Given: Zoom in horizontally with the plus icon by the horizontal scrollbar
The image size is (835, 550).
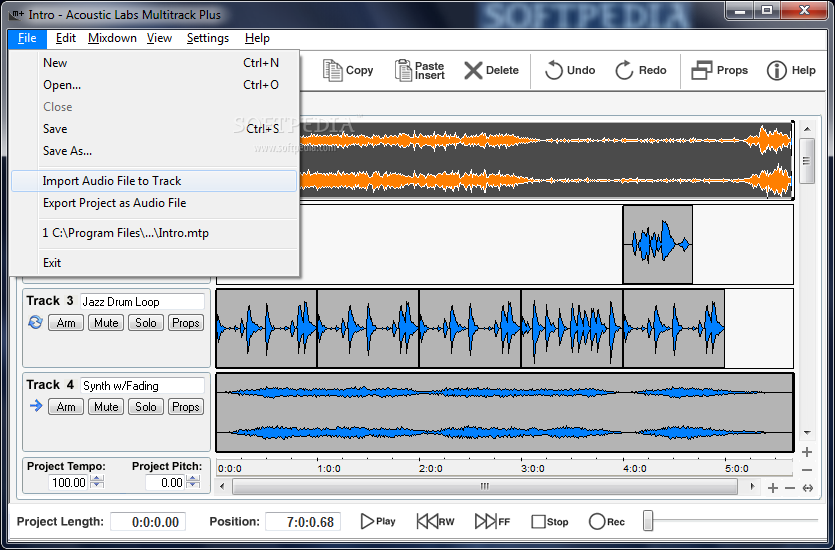Looking at the screenshot, I should [773, 488].
